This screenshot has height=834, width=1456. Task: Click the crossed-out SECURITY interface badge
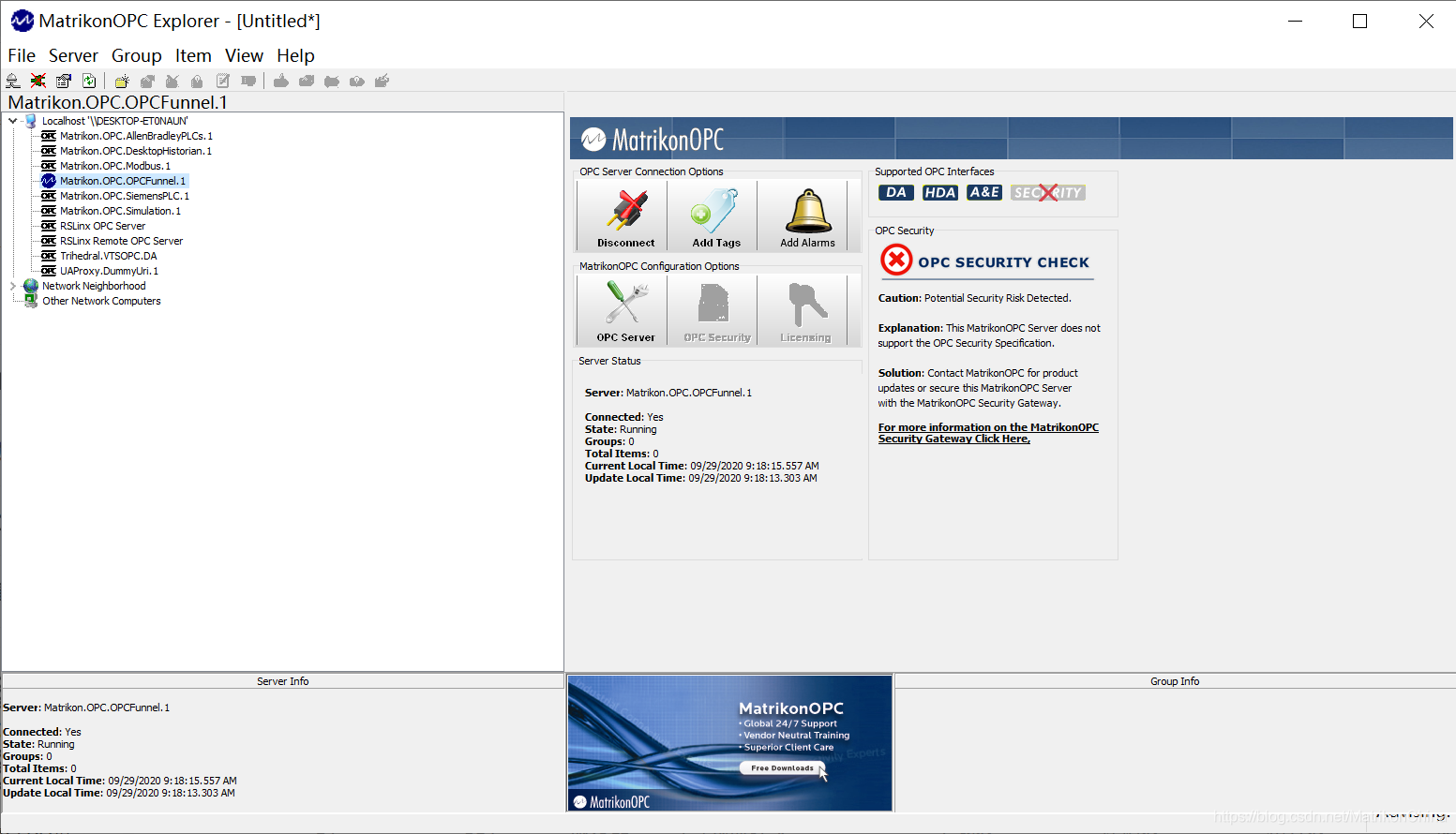pos(1048,192)
